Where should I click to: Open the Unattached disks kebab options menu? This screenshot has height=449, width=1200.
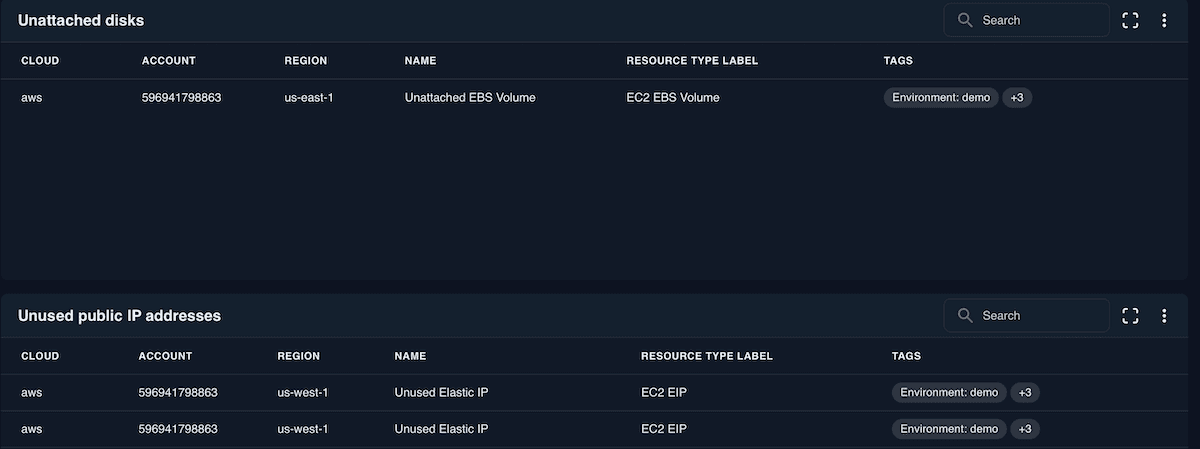(x=1164, y=20)
